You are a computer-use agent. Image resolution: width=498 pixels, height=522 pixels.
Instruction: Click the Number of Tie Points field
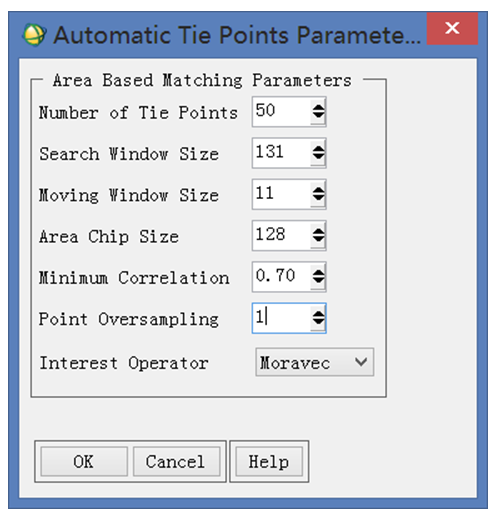tap(282, 112)
